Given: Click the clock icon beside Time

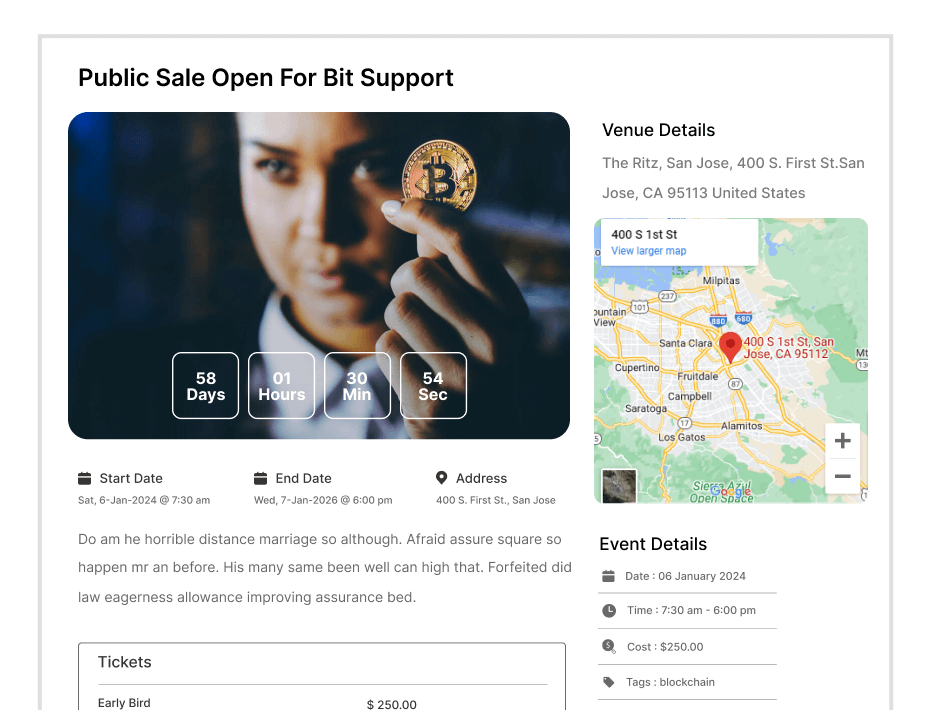Looking at the screenshot, I should [x=609, y=610].
